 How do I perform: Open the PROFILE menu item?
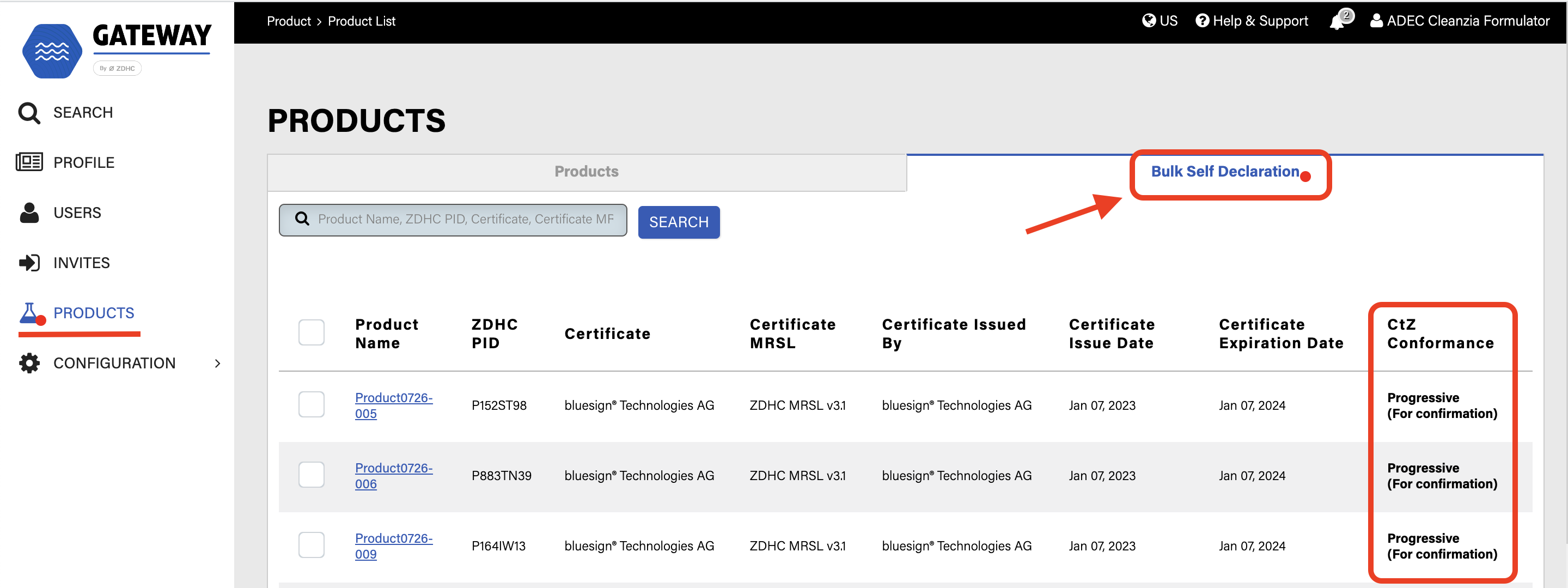click(84, 163)
